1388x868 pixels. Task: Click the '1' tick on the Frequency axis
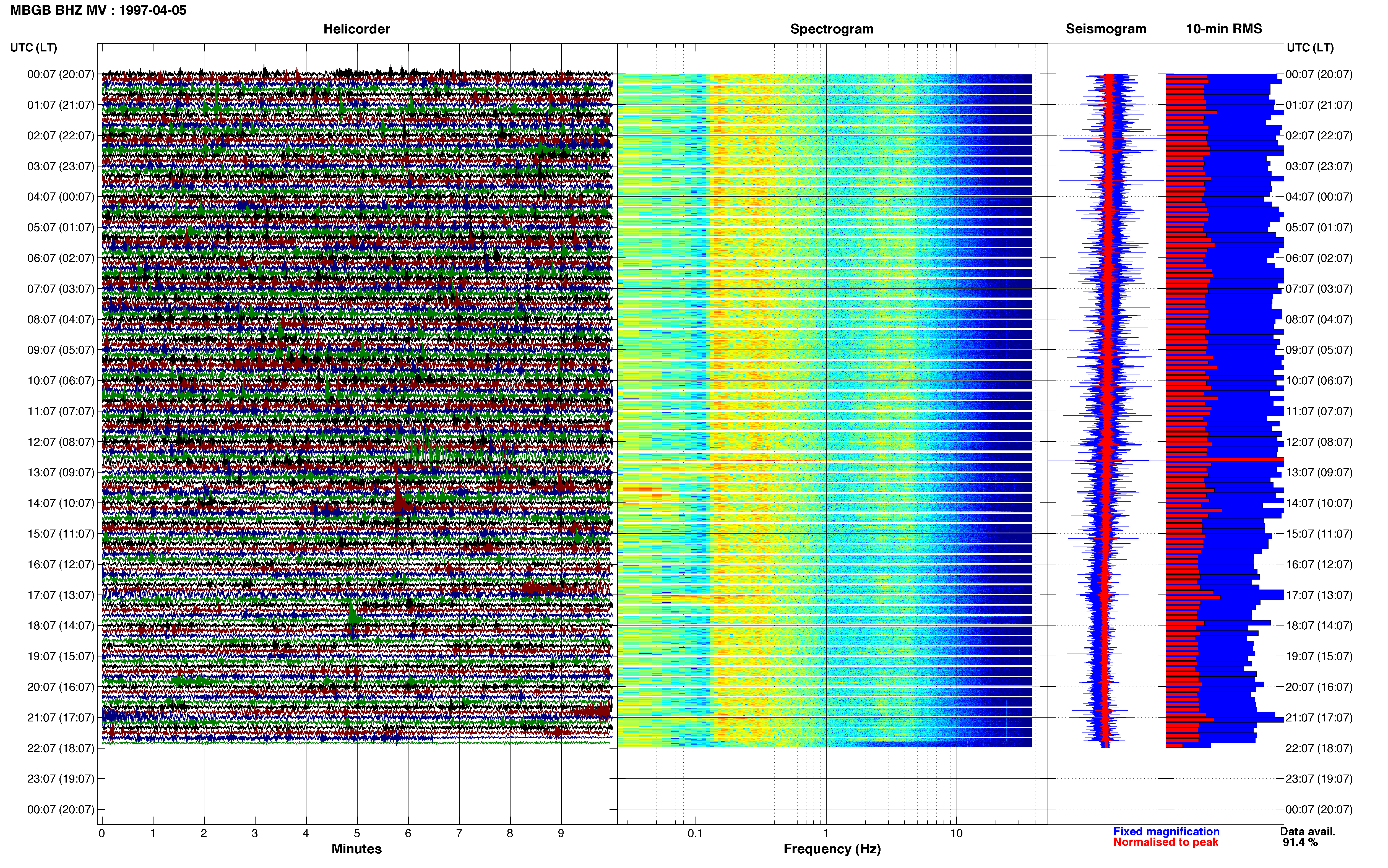pos(826,833)
